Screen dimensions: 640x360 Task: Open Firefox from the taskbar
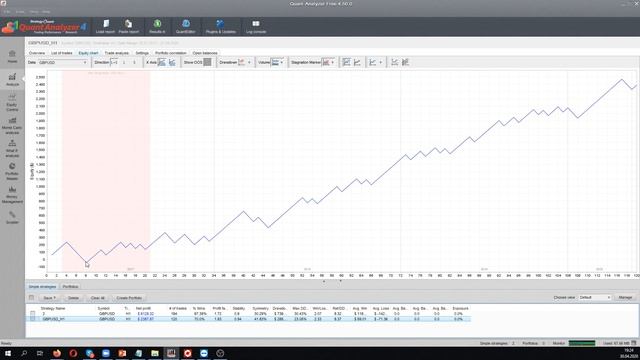coord(57,353)
